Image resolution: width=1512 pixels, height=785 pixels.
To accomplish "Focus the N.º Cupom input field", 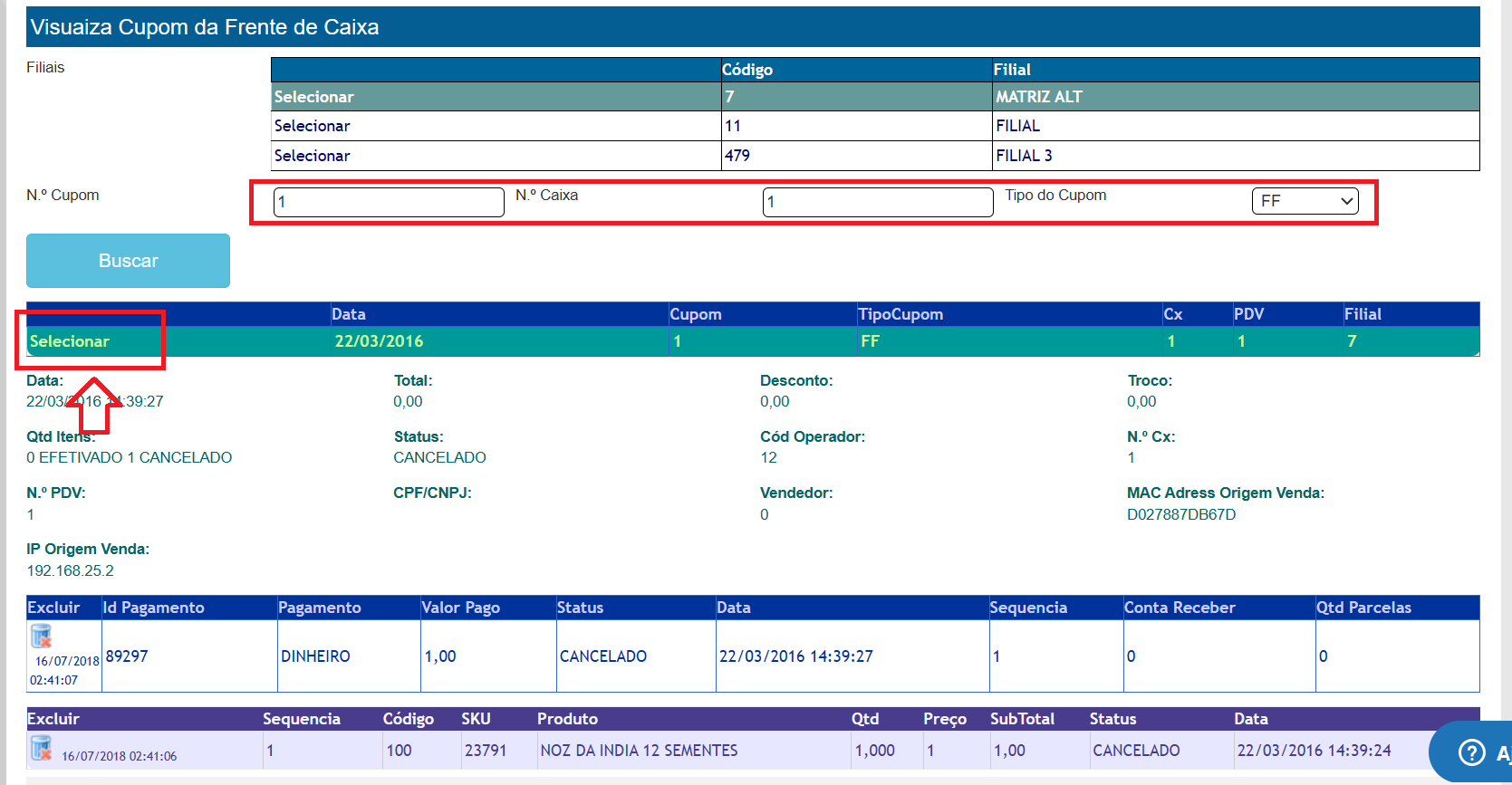I will 389,202.
